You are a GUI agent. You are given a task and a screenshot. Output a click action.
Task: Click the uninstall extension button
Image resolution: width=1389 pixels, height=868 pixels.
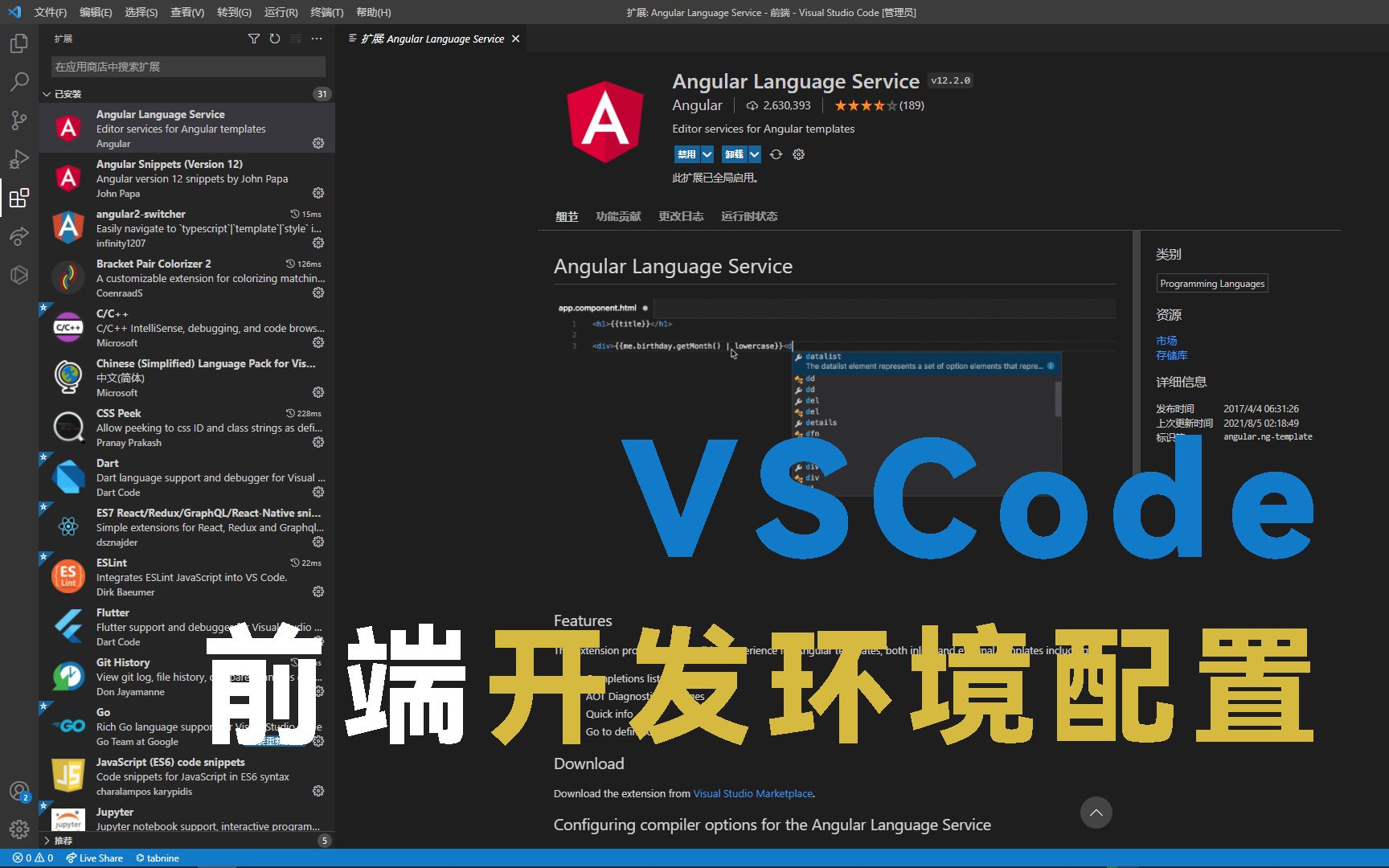(x=734, y=154)
